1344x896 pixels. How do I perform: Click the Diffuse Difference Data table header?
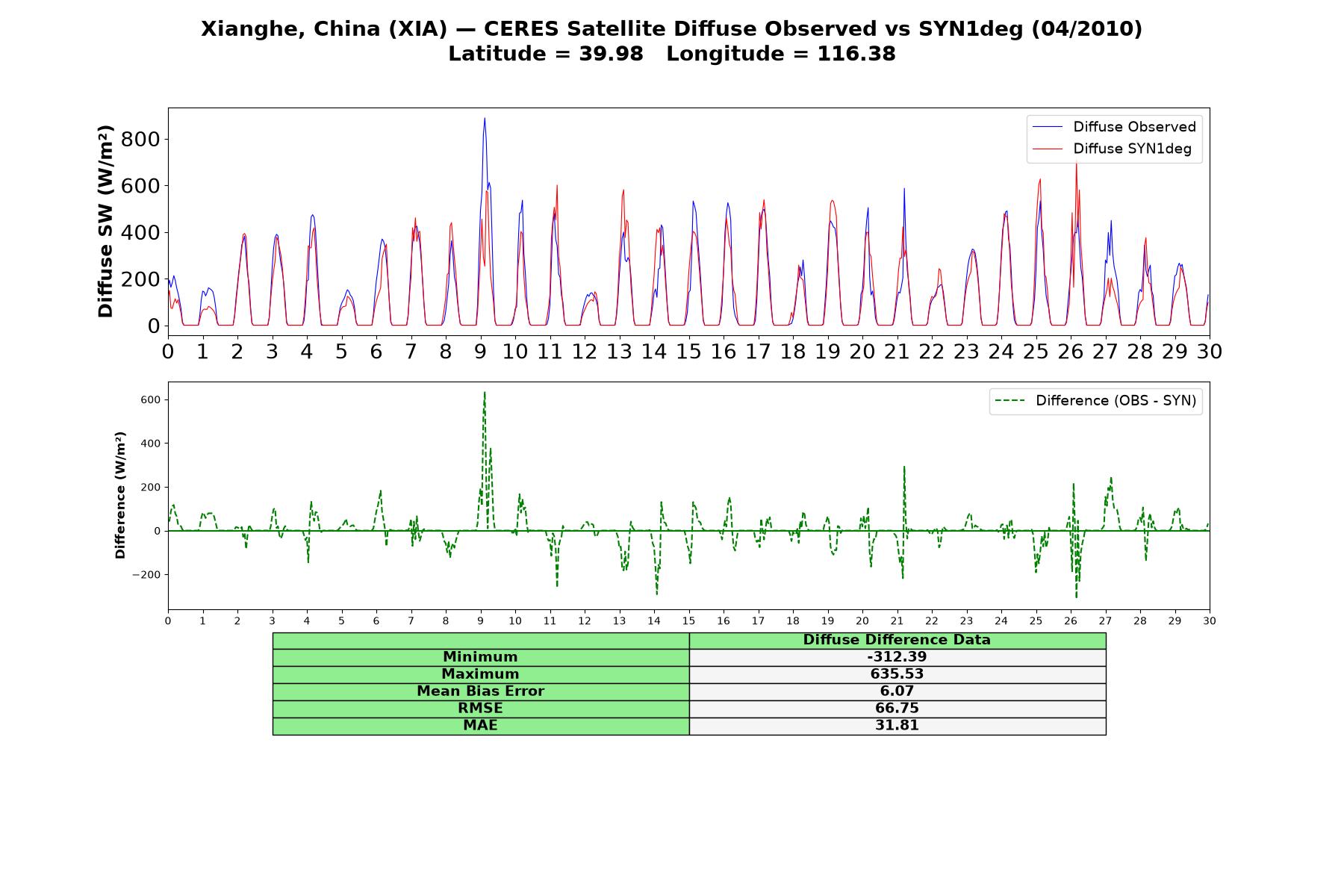pyautogui.click(x=897, y=640)
